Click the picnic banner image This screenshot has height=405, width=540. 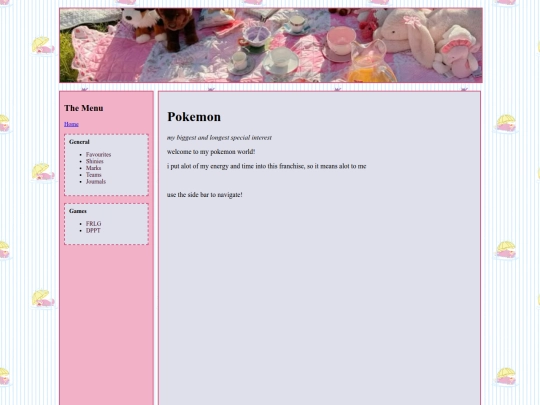(x=271, y=45)
